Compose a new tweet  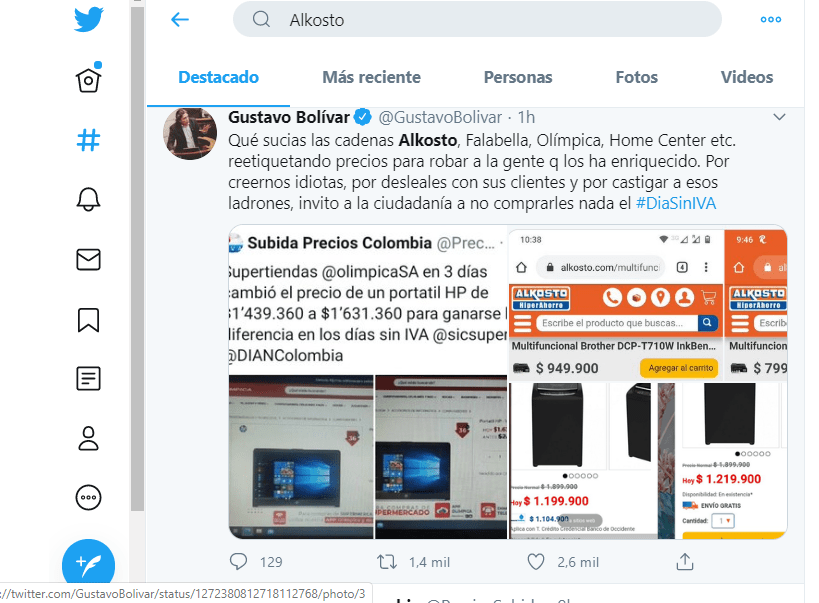point(88,563)
